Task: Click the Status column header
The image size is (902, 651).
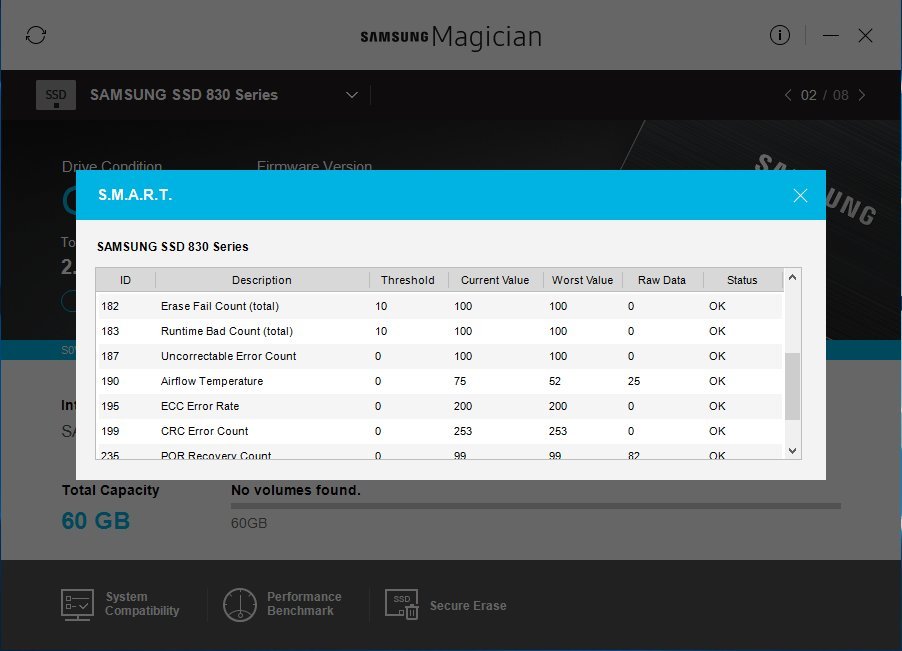Action: click(x=742, y=280)
